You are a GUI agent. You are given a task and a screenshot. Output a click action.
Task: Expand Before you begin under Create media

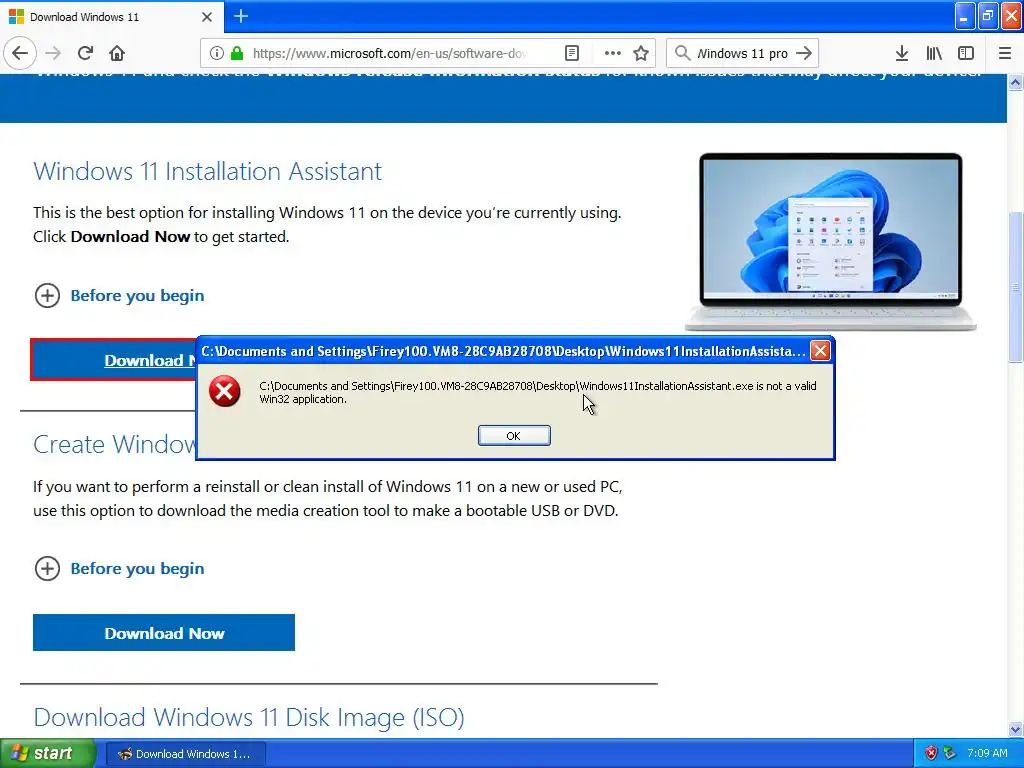click(119, 568)
